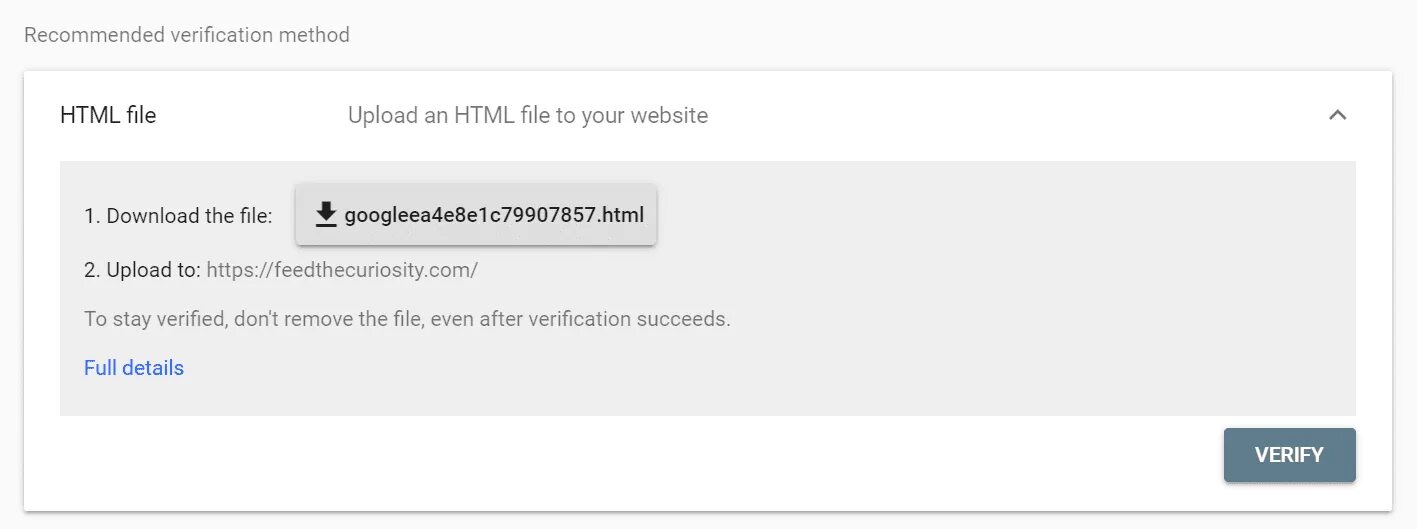The width and height of the screenshot is (1417, 529).
Task: Select the HTML file method title
Action: click(108, 115)
